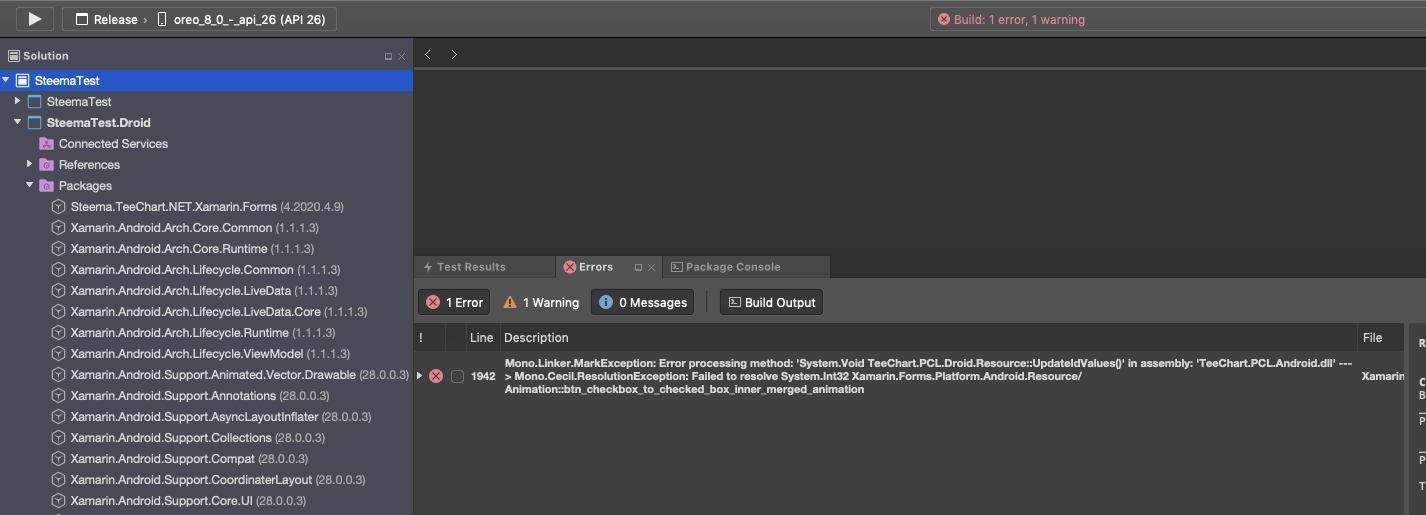
Task: Sort by the ! severity column header
Action: 421,338
